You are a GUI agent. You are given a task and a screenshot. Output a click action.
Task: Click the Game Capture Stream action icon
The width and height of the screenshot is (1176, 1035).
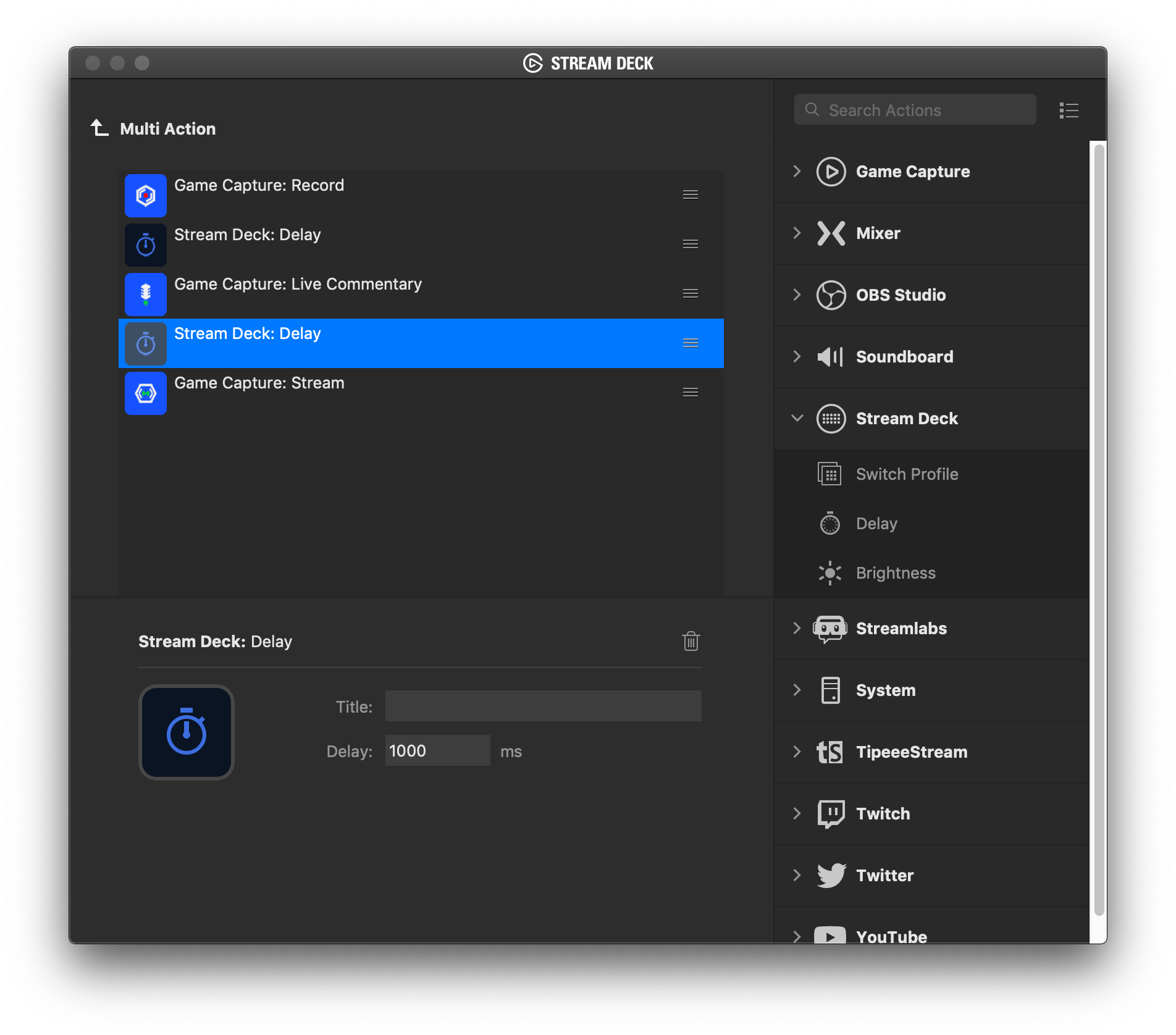tap(146, 393)
